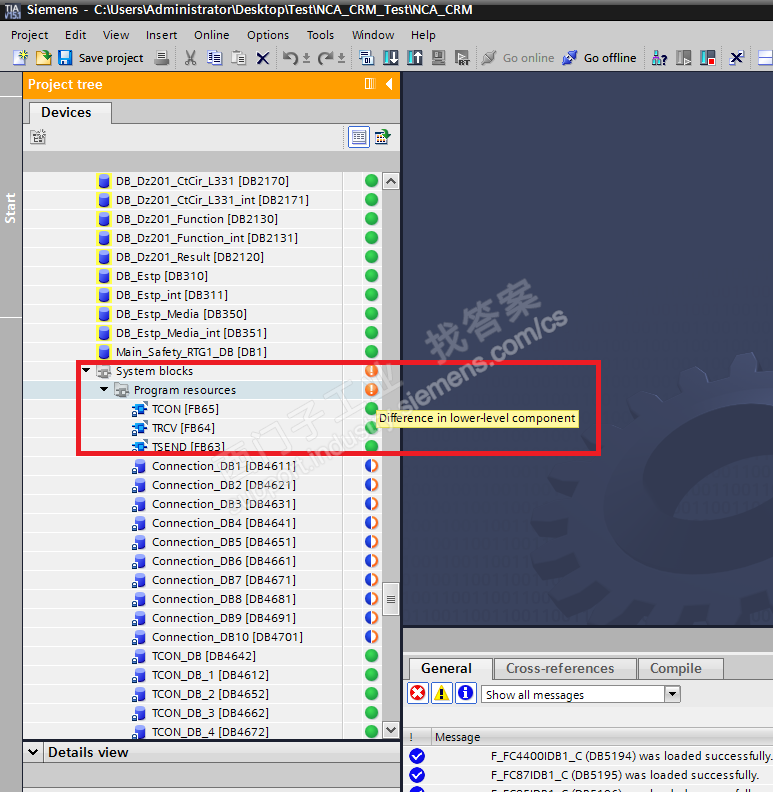Click the Start CPU toolbar icon
773x792 pixels.
[x=684, y=58]
